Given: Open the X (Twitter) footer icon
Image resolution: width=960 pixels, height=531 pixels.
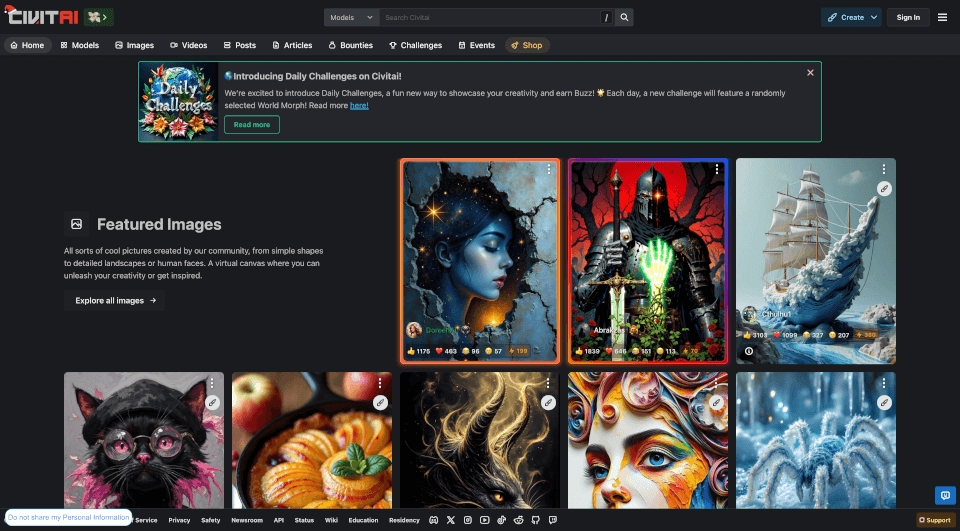Looking at the screenshot, I should (x=451, y=520).
